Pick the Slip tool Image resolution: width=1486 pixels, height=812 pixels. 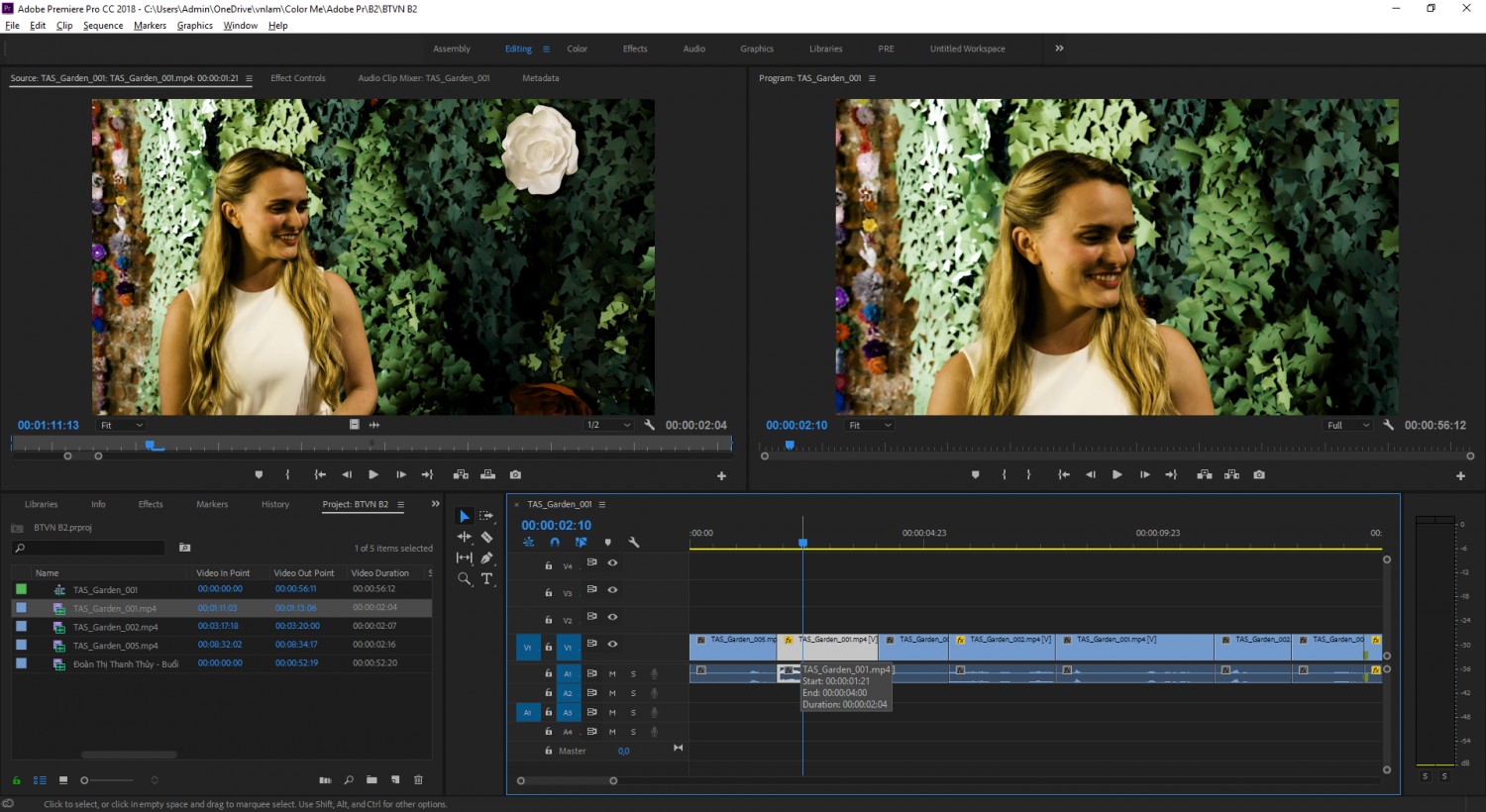click(x=464, y=558)
